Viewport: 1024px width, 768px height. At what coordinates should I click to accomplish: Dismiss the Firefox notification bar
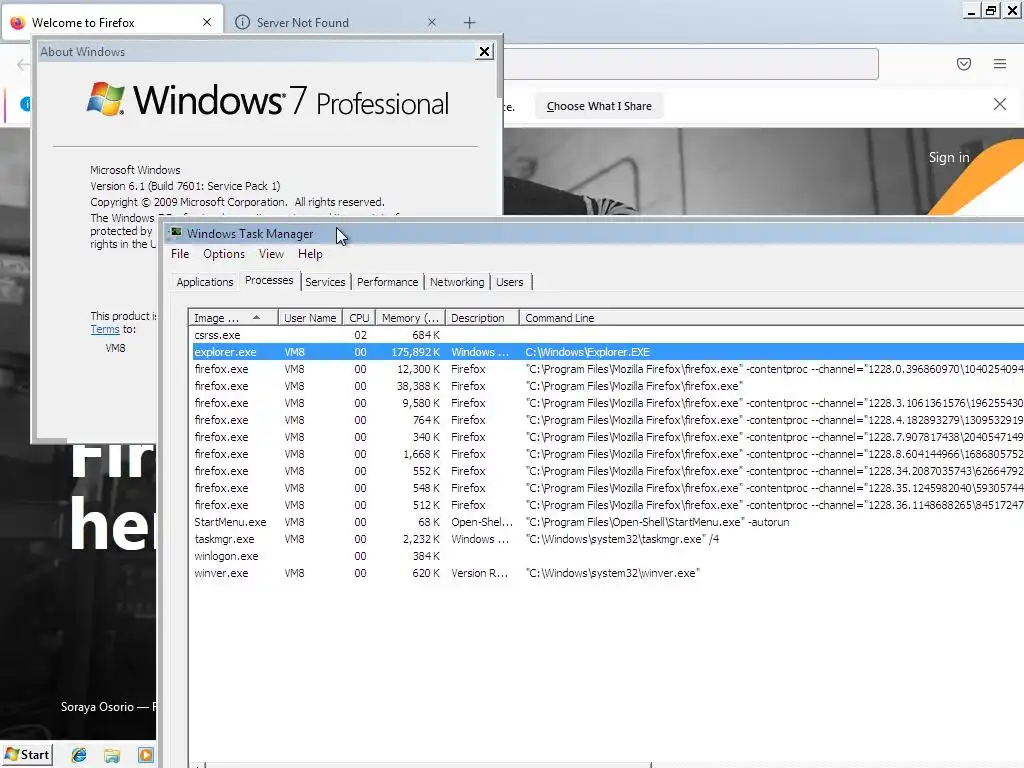coord(1000,104)
